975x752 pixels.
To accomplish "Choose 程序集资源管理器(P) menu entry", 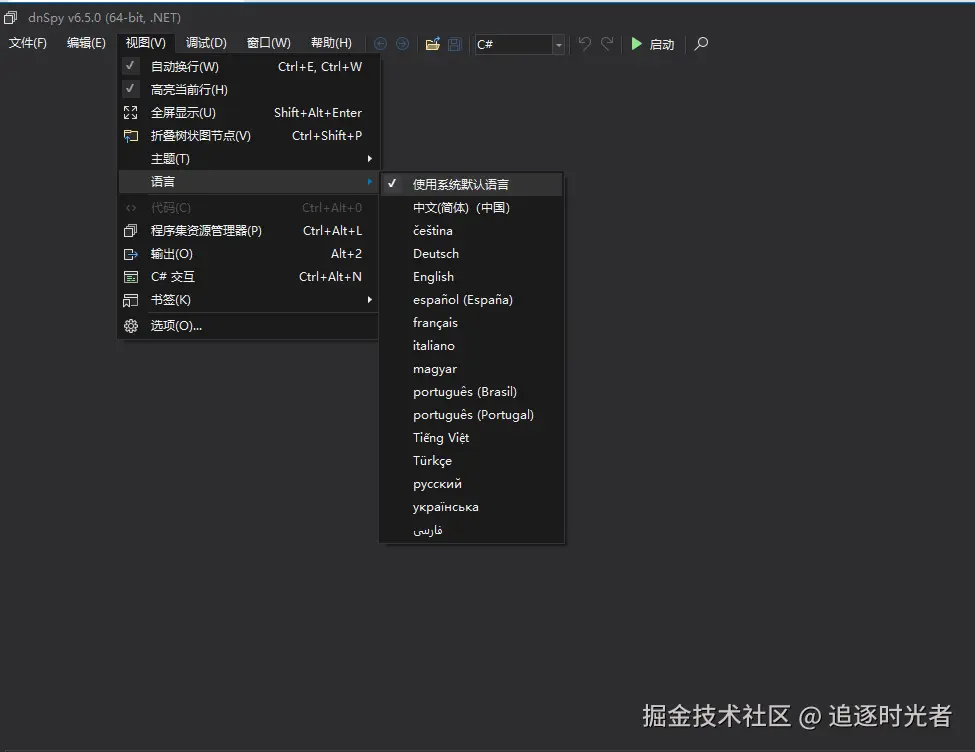I will [248, 231].
